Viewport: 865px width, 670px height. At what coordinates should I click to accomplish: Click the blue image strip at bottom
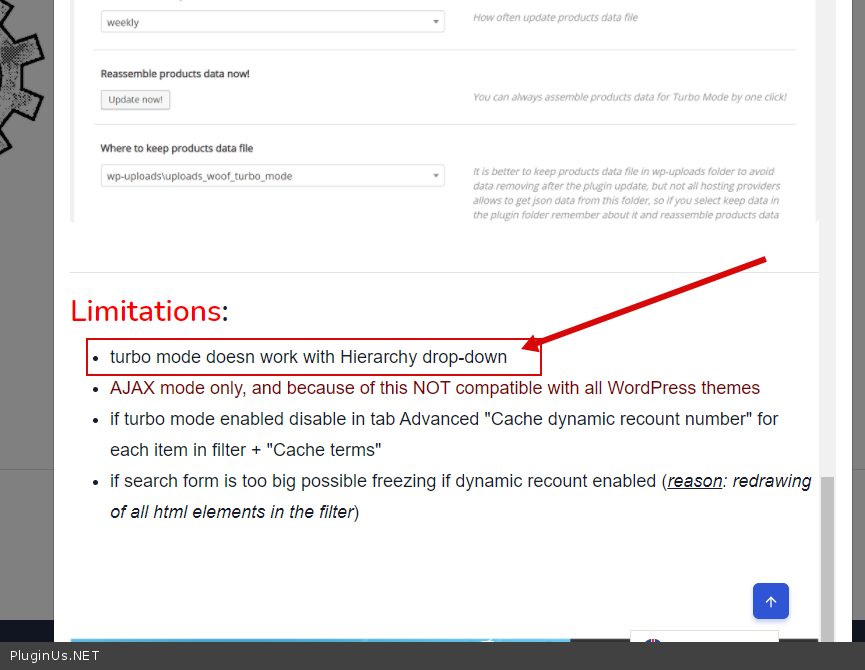click(x=320, y=639)
